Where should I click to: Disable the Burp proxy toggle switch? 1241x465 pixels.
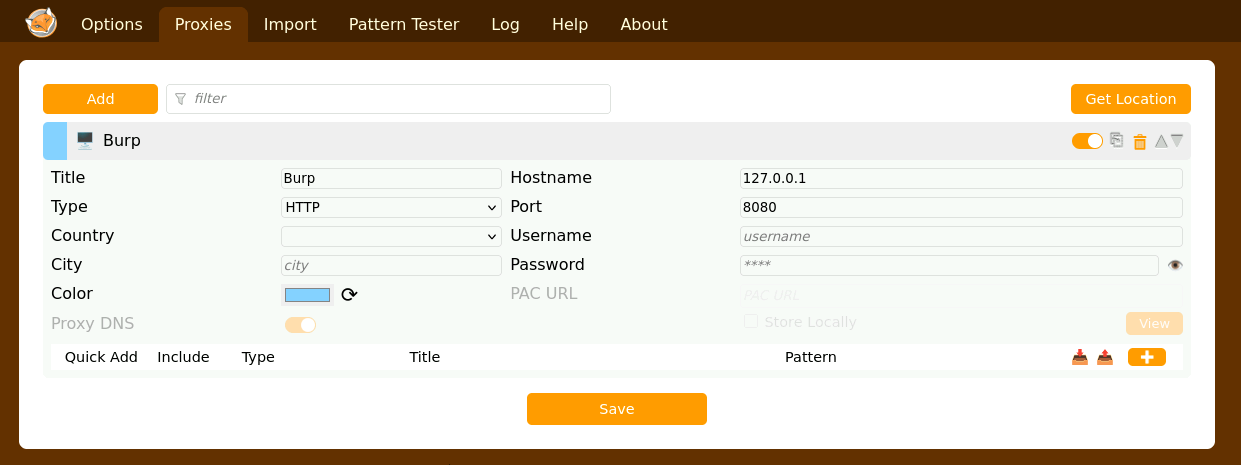point(1087,141)
